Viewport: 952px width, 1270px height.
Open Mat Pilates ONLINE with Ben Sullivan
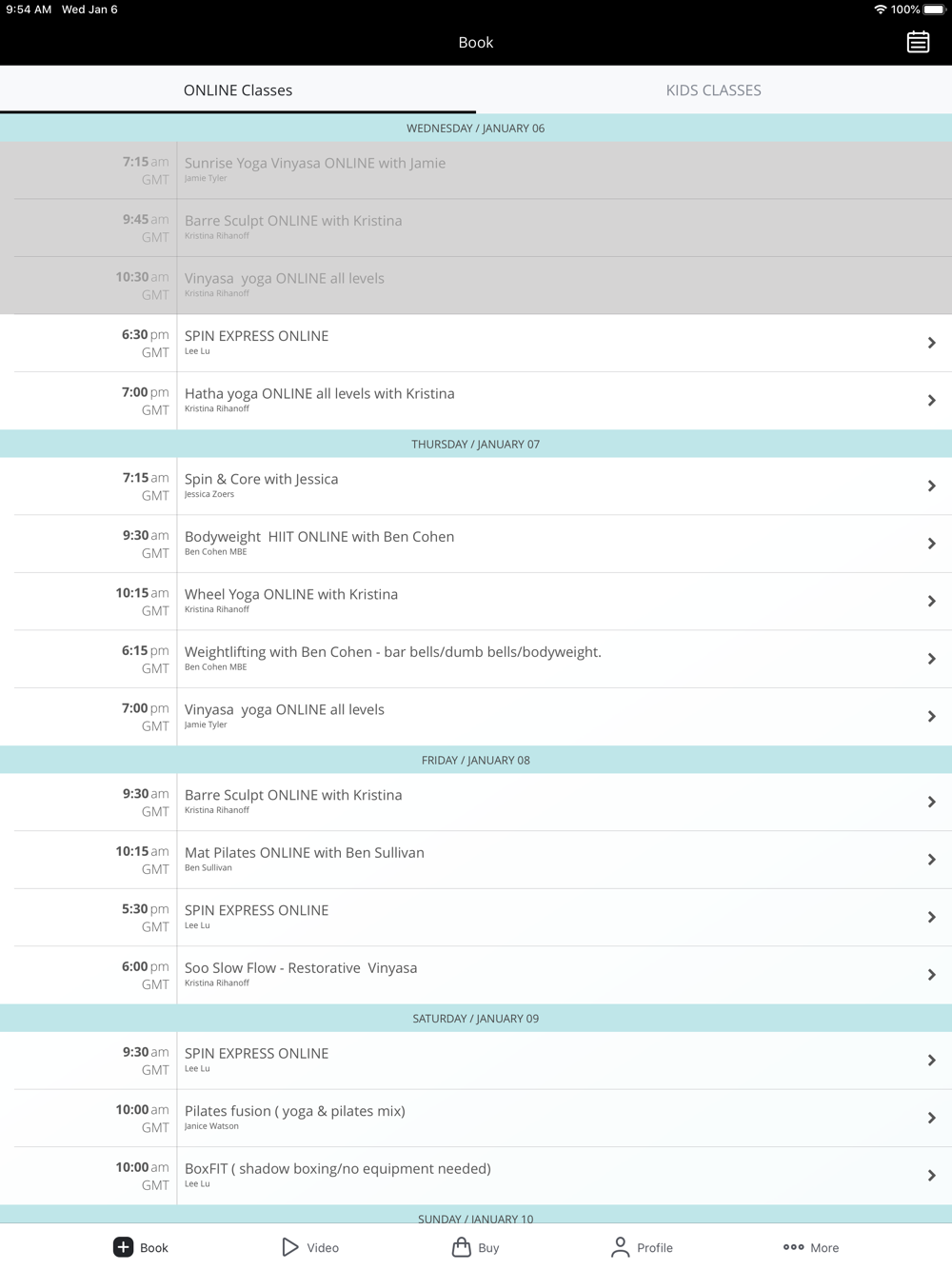[476, 860]
